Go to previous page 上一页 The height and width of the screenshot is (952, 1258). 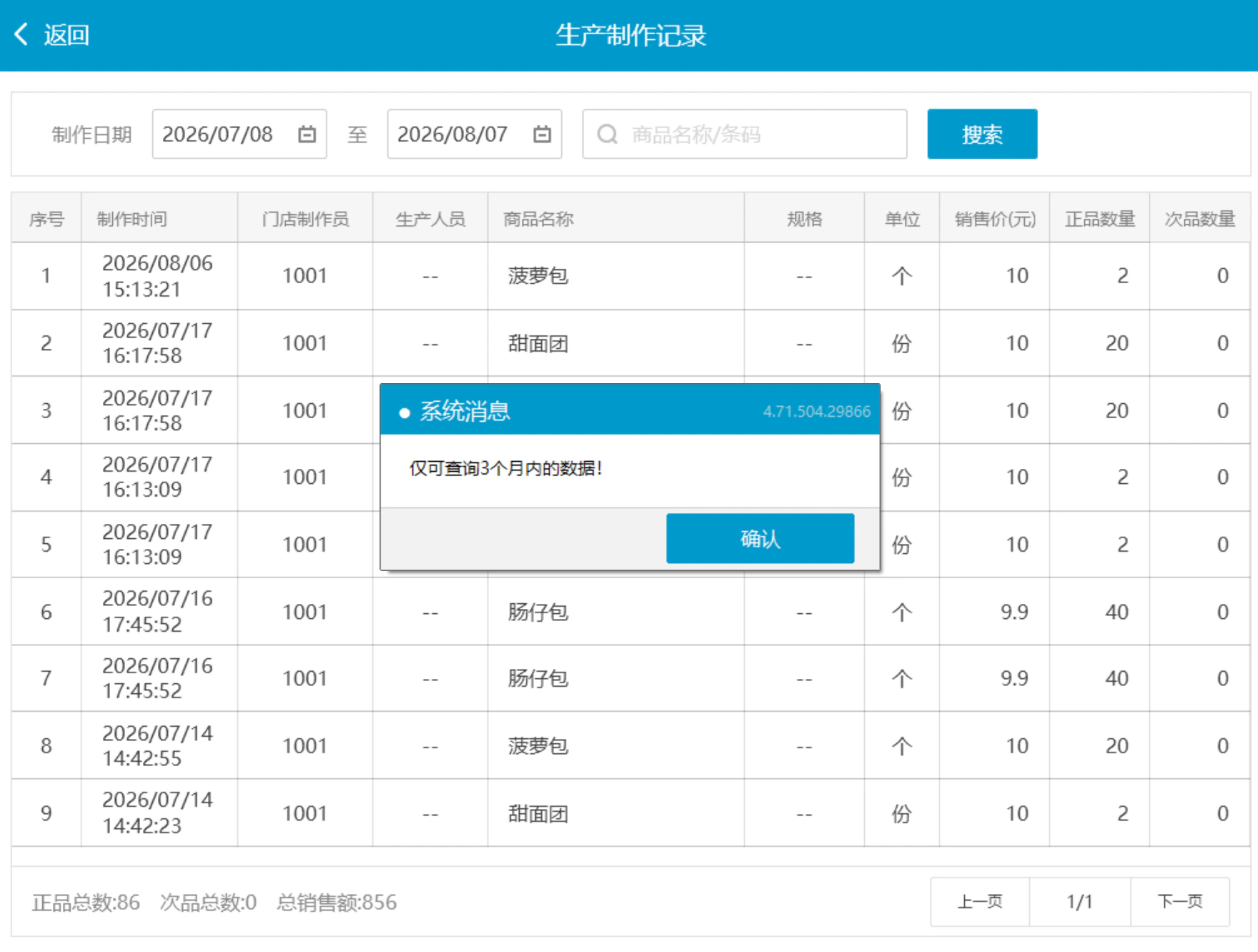(979, 901)
